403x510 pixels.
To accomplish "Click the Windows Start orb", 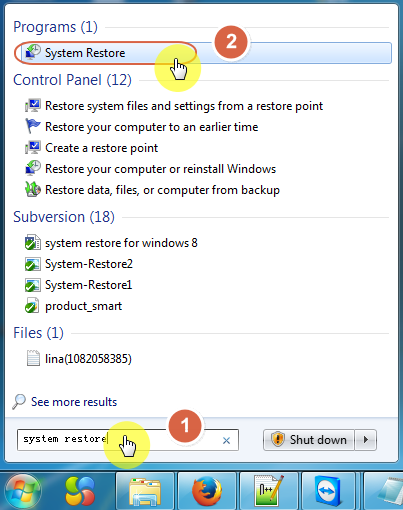I will 23,491.
